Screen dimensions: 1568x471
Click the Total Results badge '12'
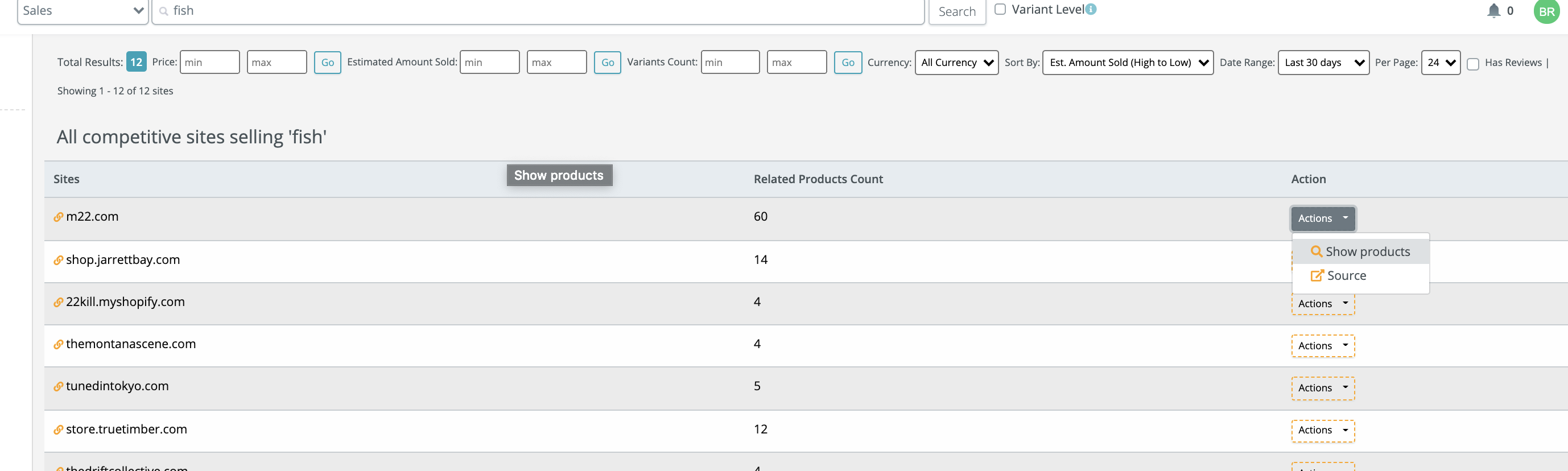[137, 62]
